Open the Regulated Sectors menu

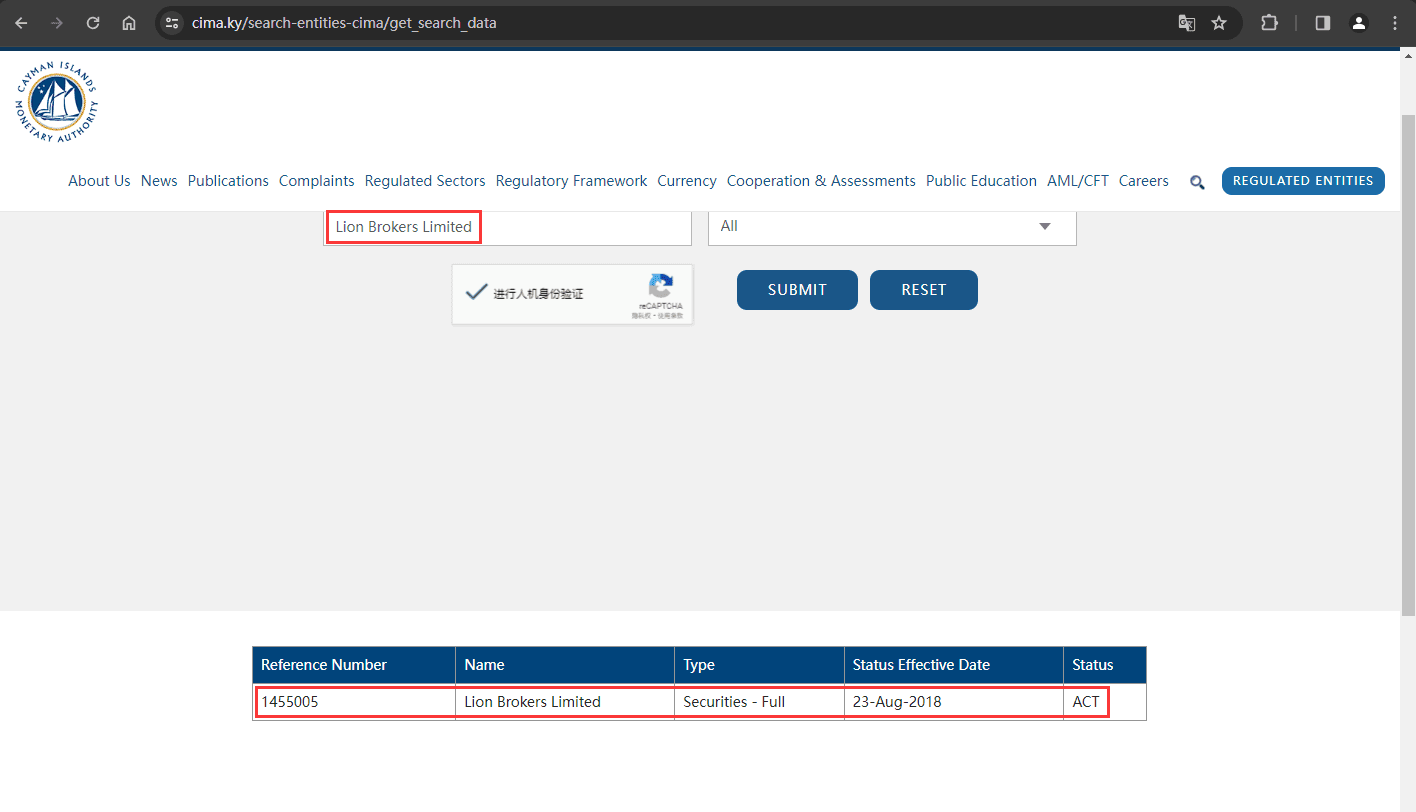tap(425, 181)
